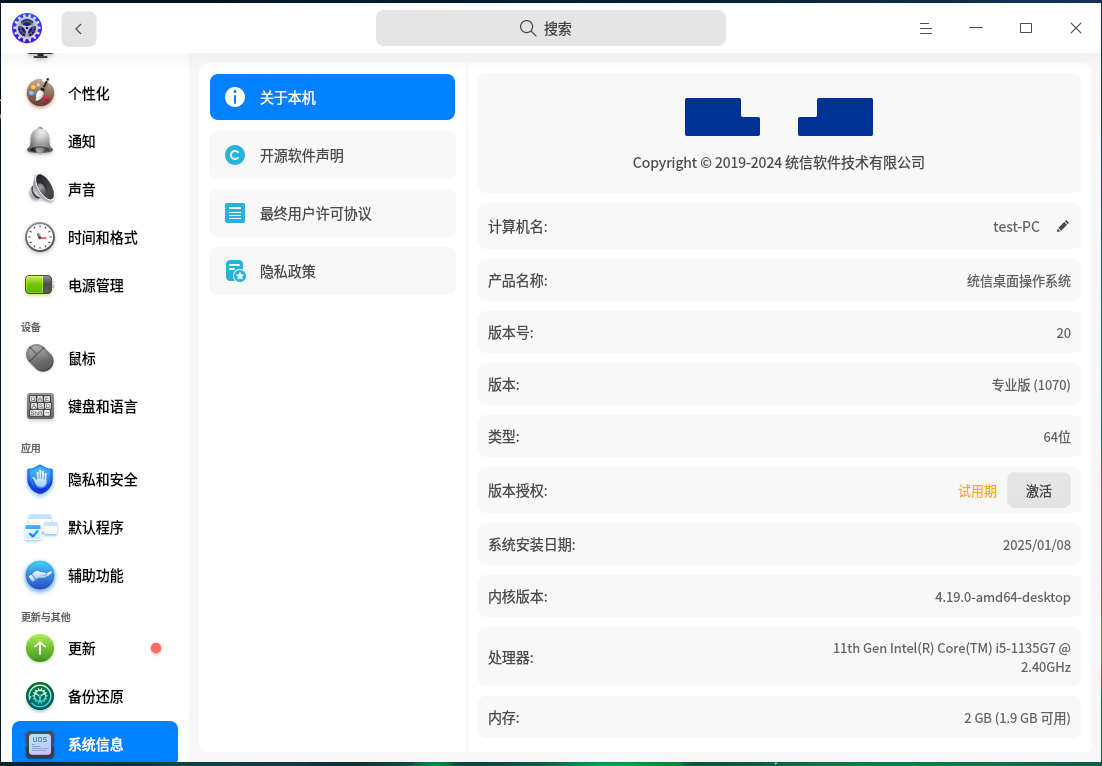Click the 隐私政策 document star icon
1102x766 pixels.
point(235,271)
